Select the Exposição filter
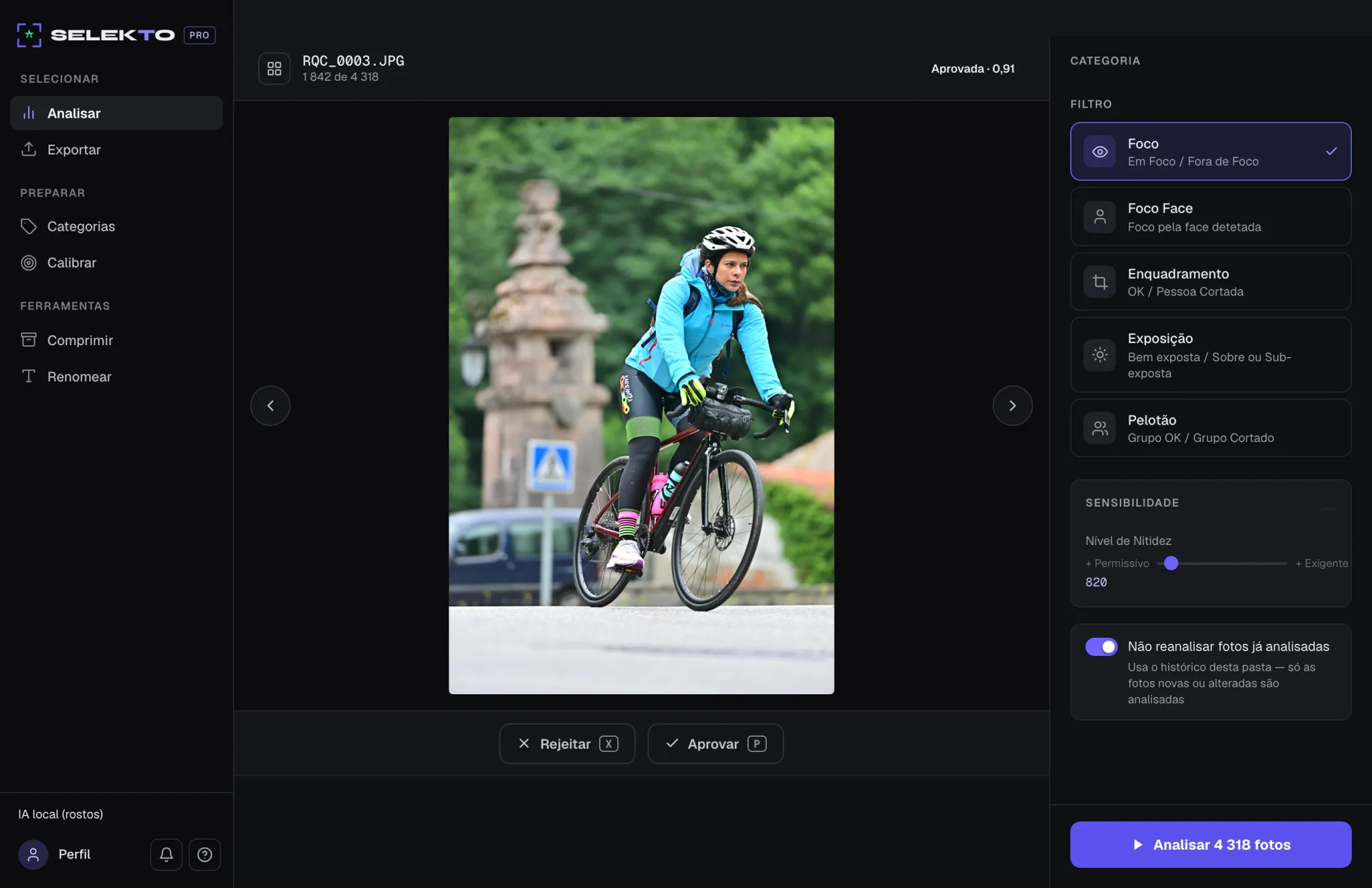The width and height of the screenshot is (1372, 888). 1211,355
